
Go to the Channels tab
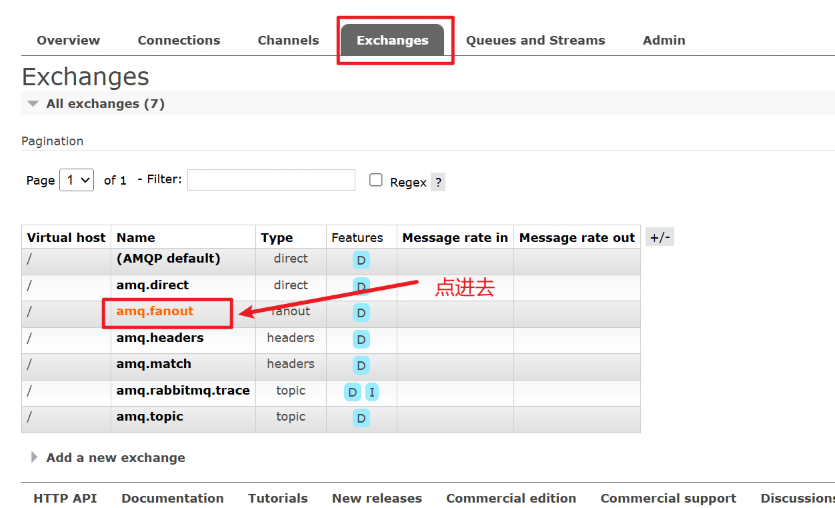(x=288, y=40)
